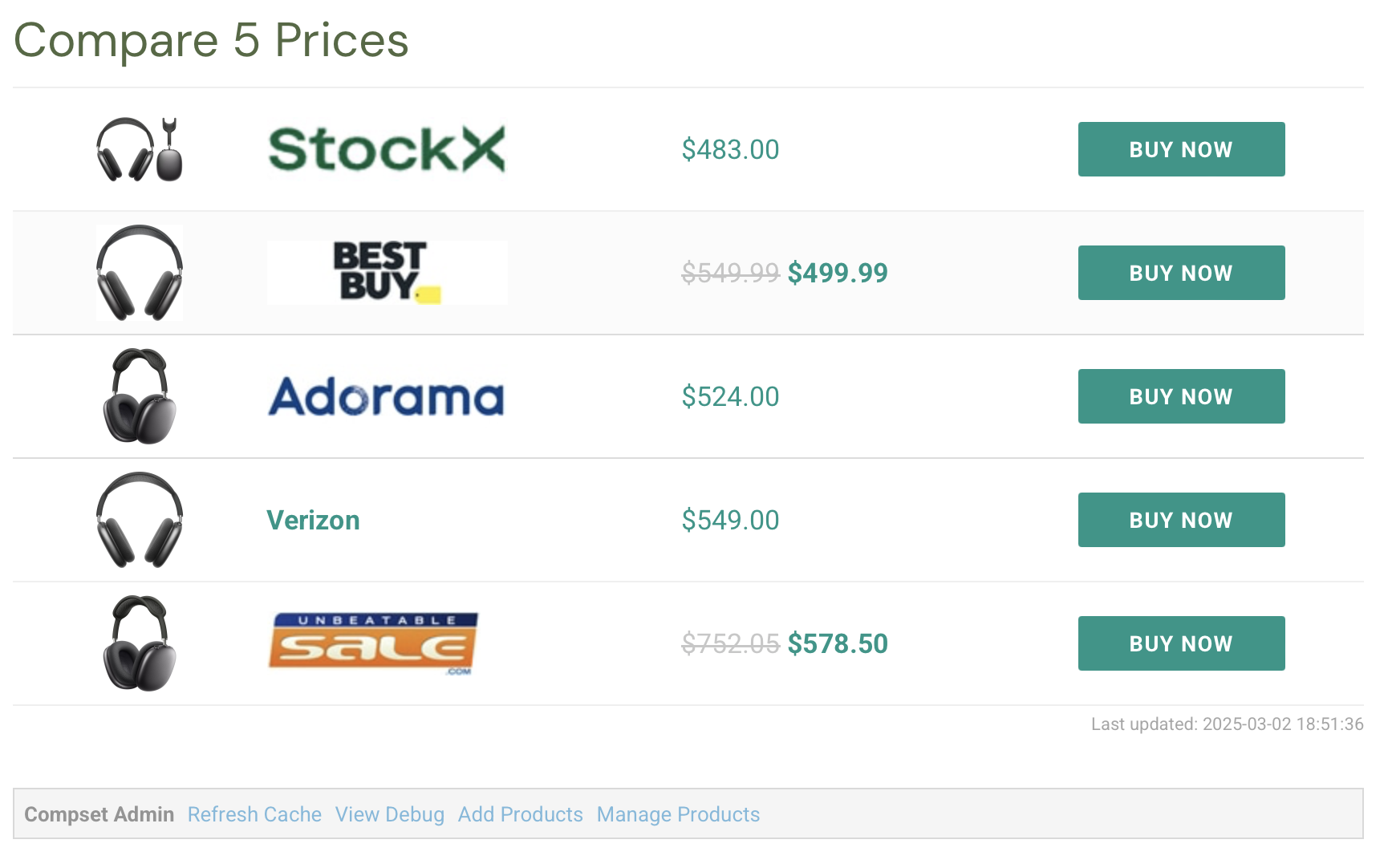Click the Verizon headphones product image

(x=140, y=520)
